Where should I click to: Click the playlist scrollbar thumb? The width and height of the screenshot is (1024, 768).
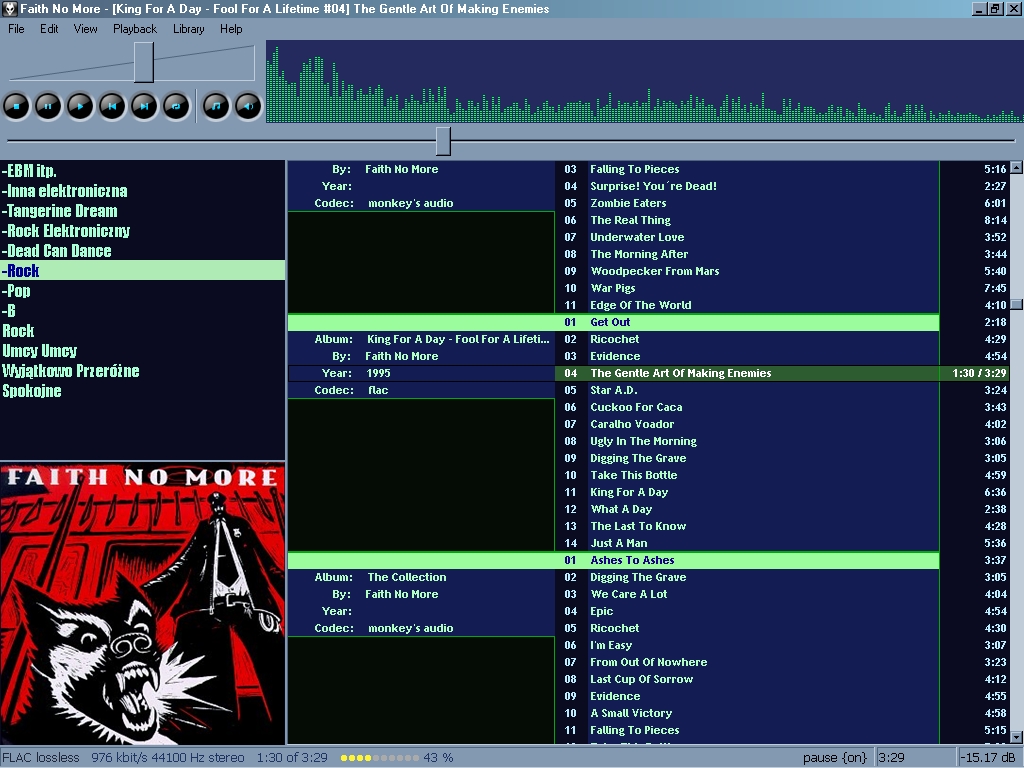1016,304
